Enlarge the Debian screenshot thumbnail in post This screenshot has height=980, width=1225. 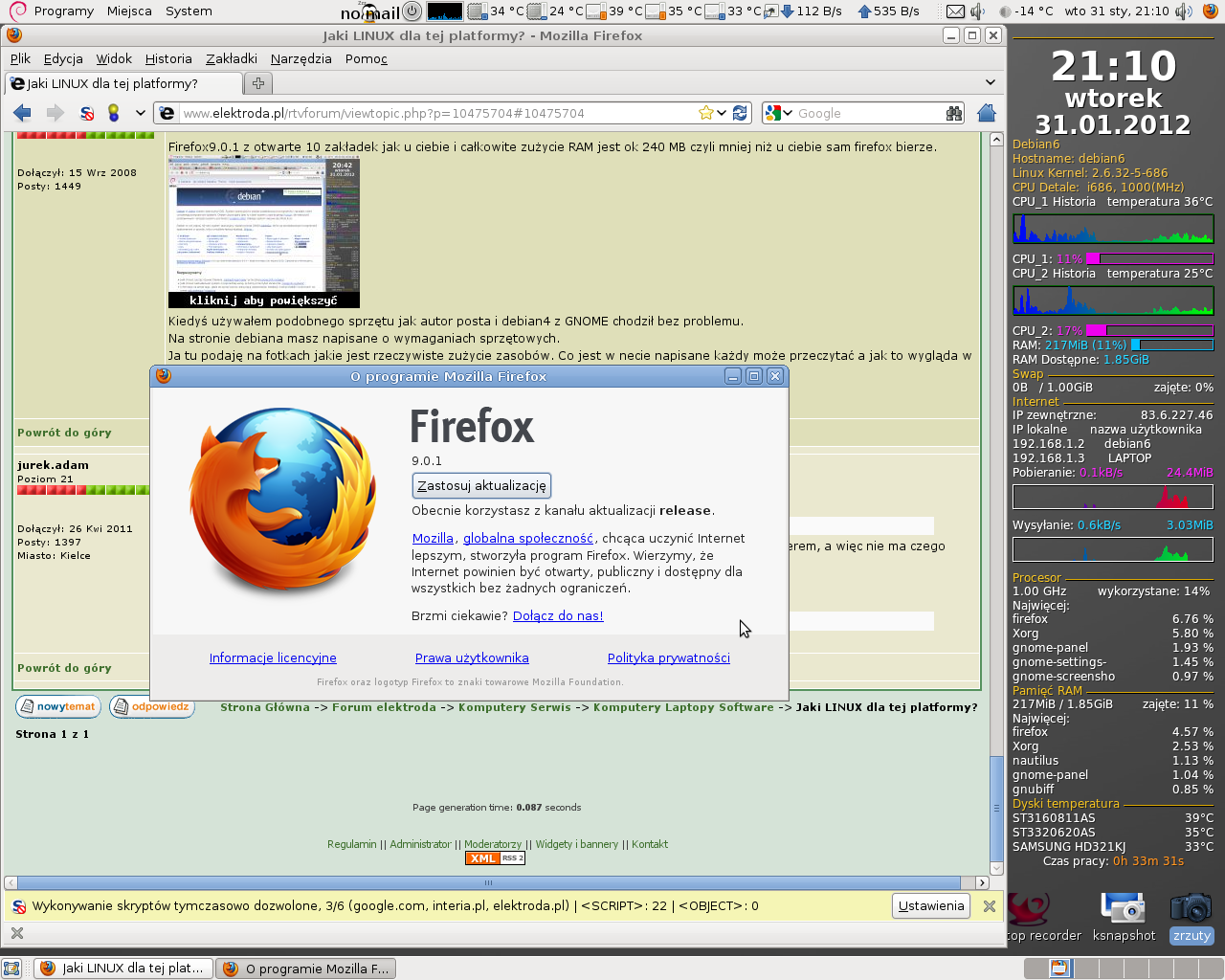pos(264,233)
